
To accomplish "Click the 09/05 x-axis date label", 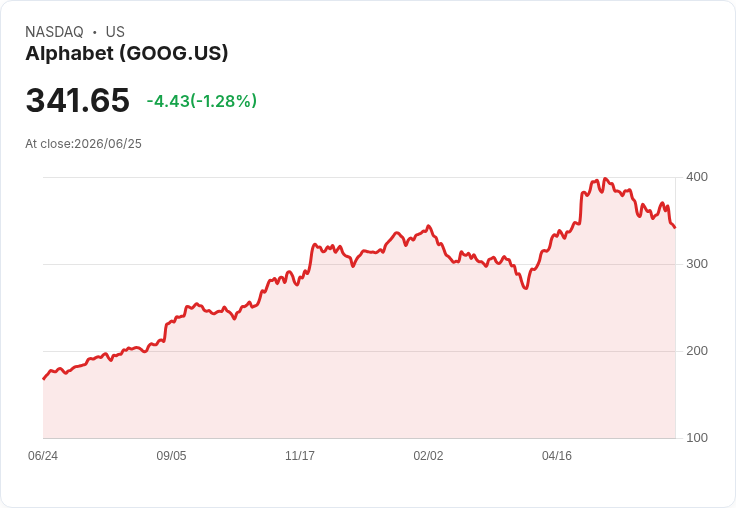I will (171, 456).
